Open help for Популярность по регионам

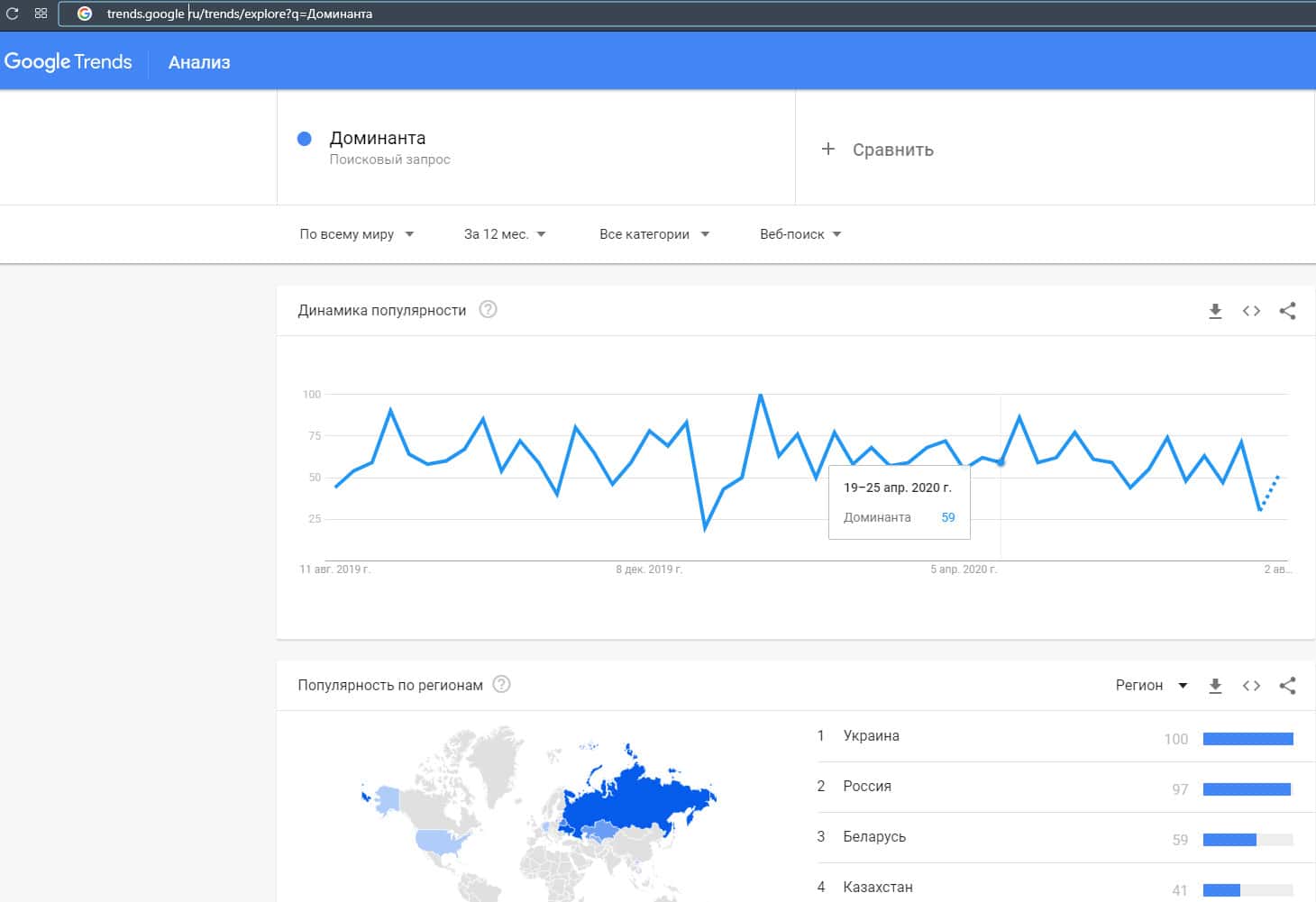[x=502, y=685]
